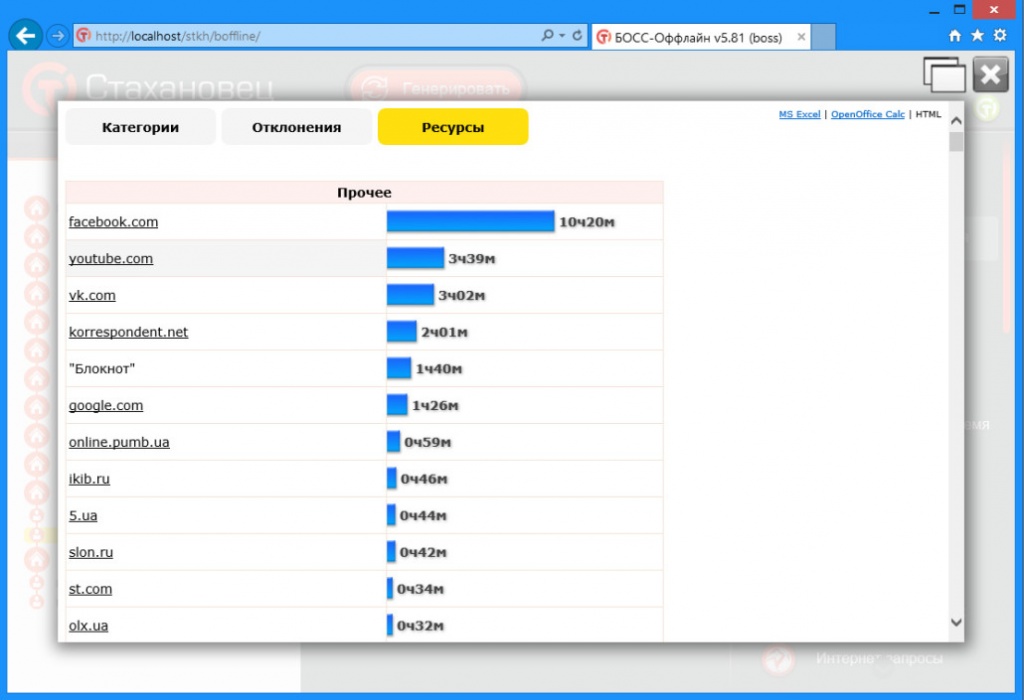
Task: Click the 0ч34м duration value
Action: pos(421,588)
